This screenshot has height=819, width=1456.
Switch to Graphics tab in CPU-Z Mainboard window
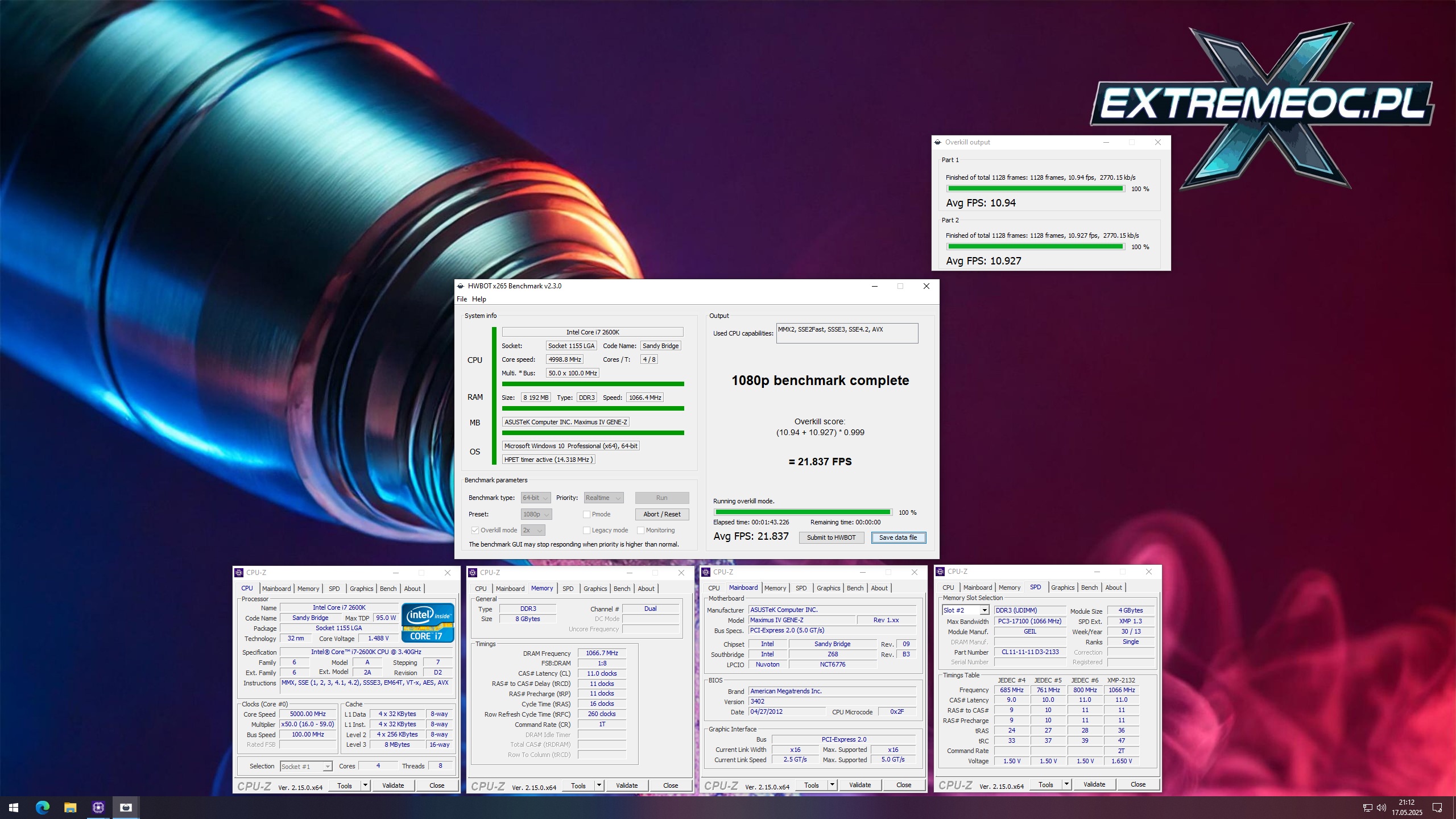828,588
